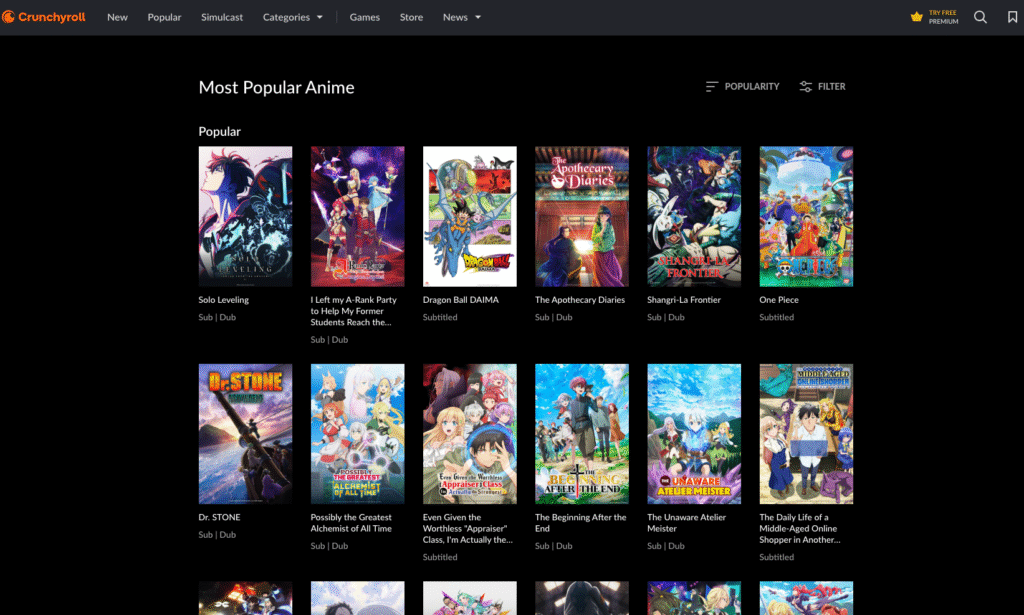The width and height of the screenshot is (1024, 615).
Task: Click Possibly the Greatest Alchemist title
Action: pyautogui.click(x=351, y=523)
